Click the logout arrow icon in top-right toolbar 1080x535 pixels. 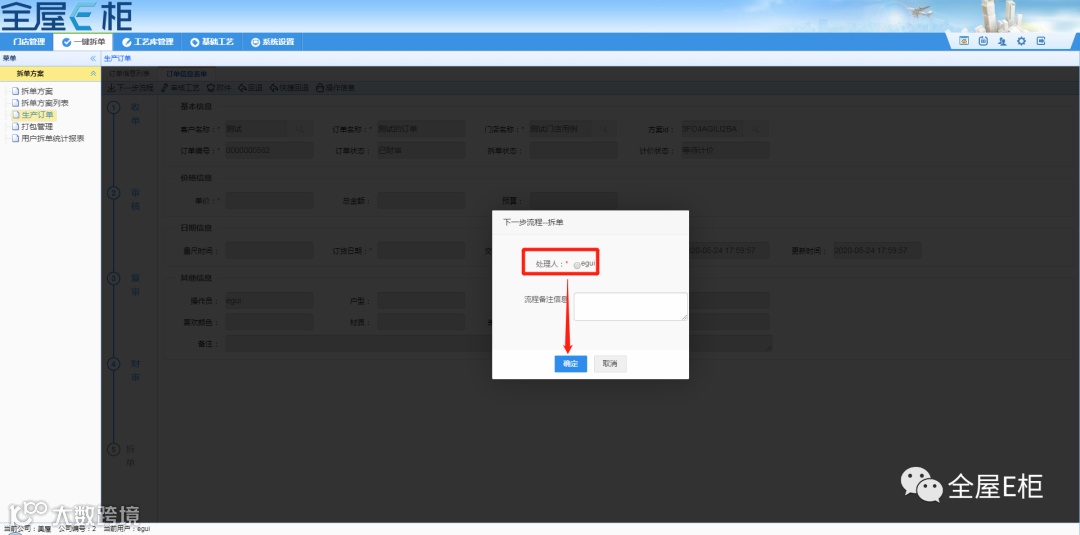coord(1041,41)
